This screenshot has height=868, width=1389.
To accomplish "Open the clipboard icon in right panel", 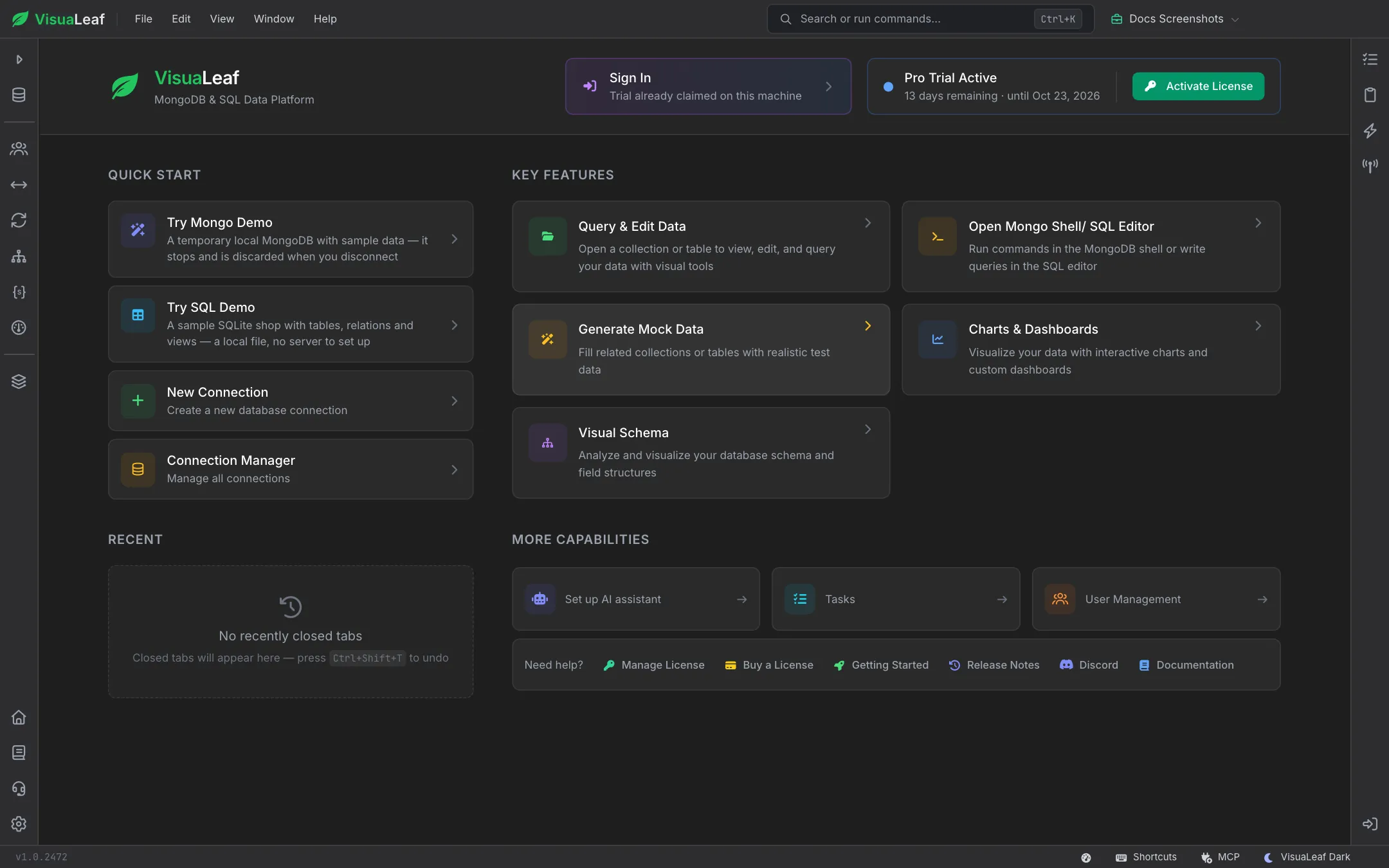I will (x=1370, y=95).
